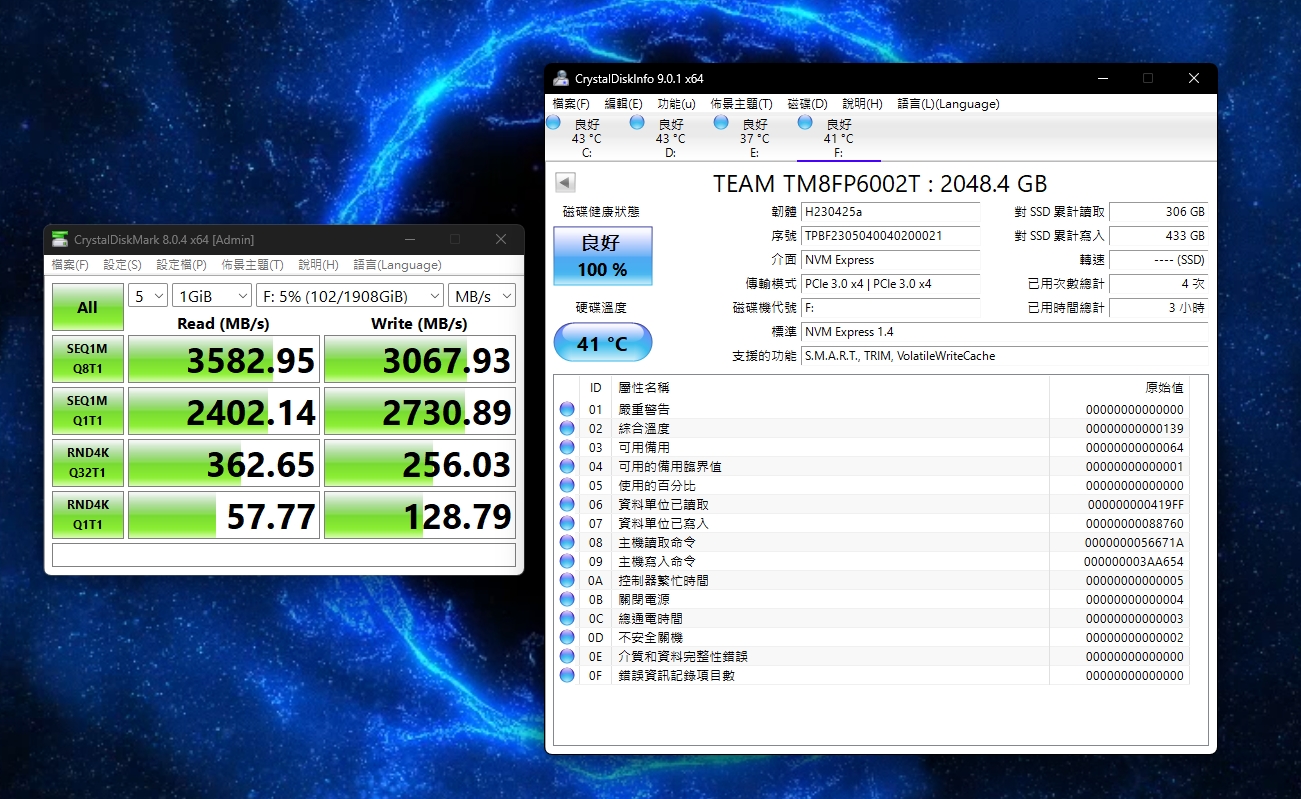Run SEQ1M Q1T1 test button

click(88, 412)
